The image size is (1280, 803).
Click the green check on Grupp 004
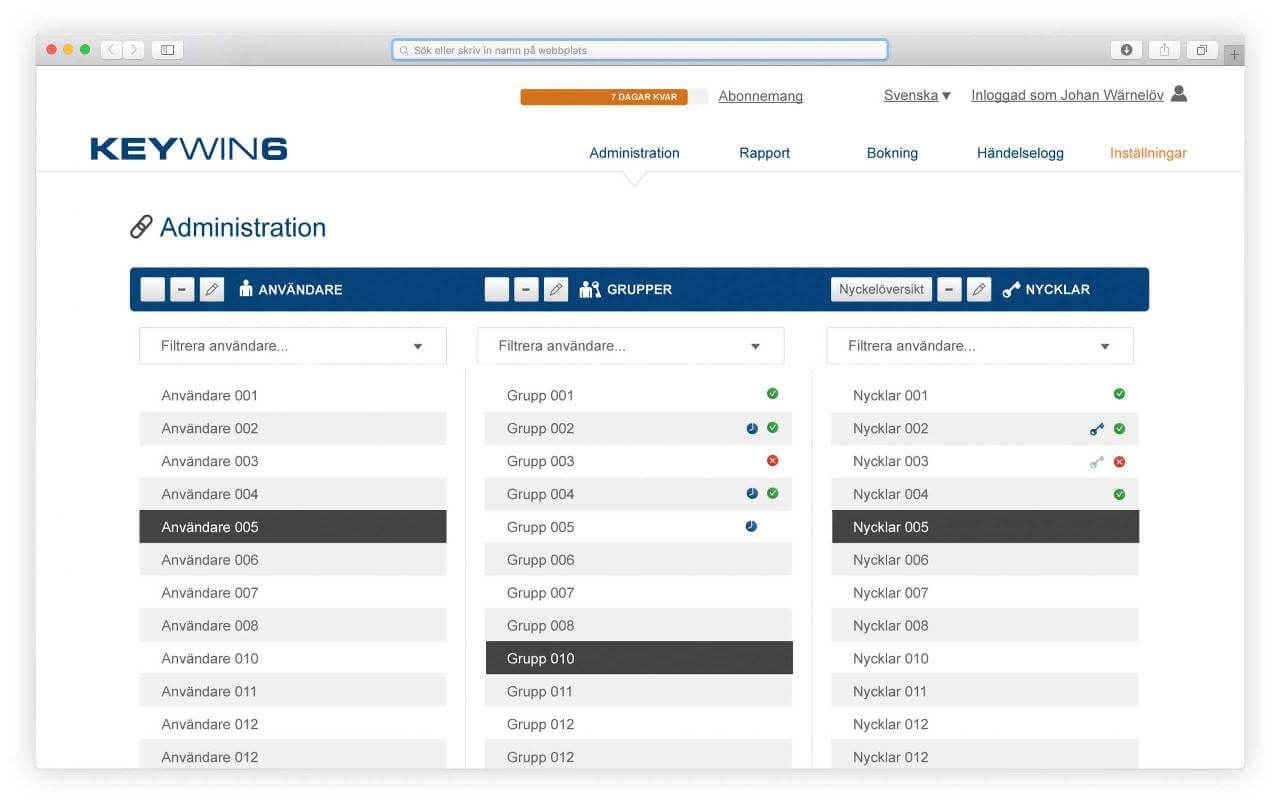point(772,493)
